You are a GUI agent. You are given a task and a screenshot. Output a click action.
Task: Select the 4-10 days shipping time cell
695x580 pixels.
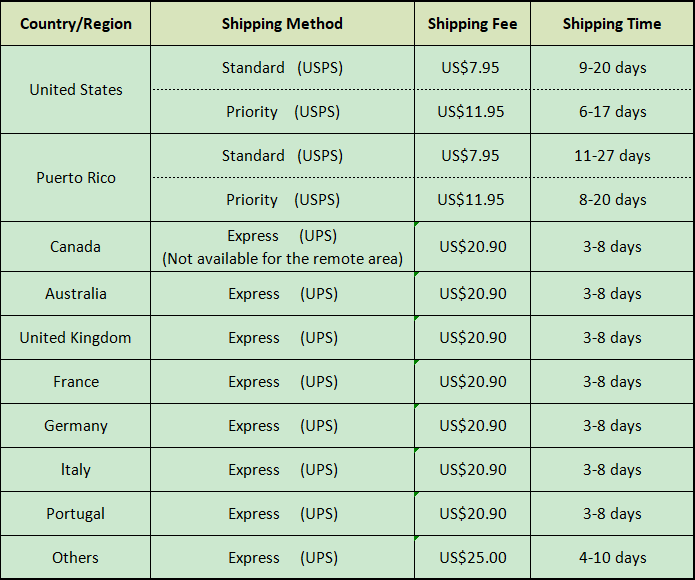pyautogui.click(x=611, y=558)
